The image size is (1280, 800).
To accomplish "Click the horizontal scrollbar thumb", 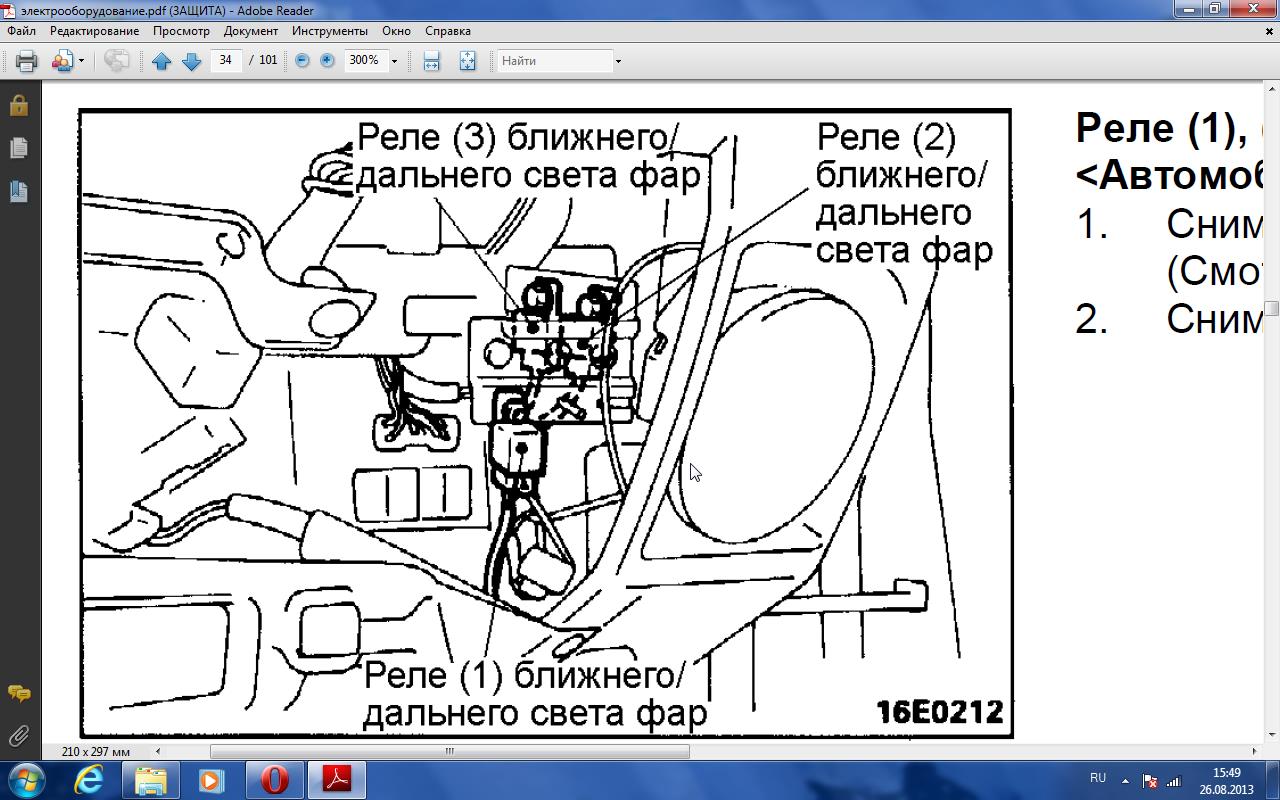I will click(x=449, y=751).
